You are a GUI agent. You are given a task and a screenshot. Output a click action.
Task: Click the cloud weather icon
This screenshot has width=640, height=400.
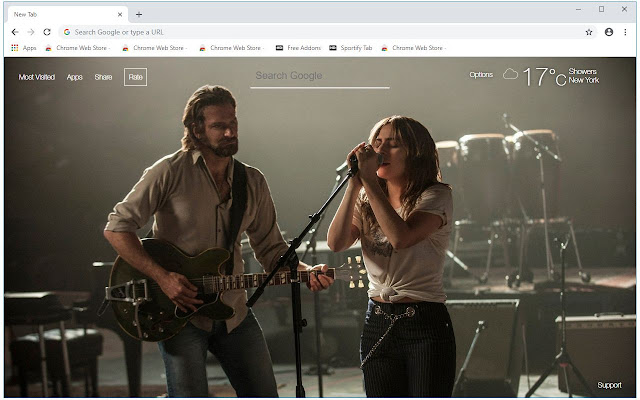pos(510,74)
